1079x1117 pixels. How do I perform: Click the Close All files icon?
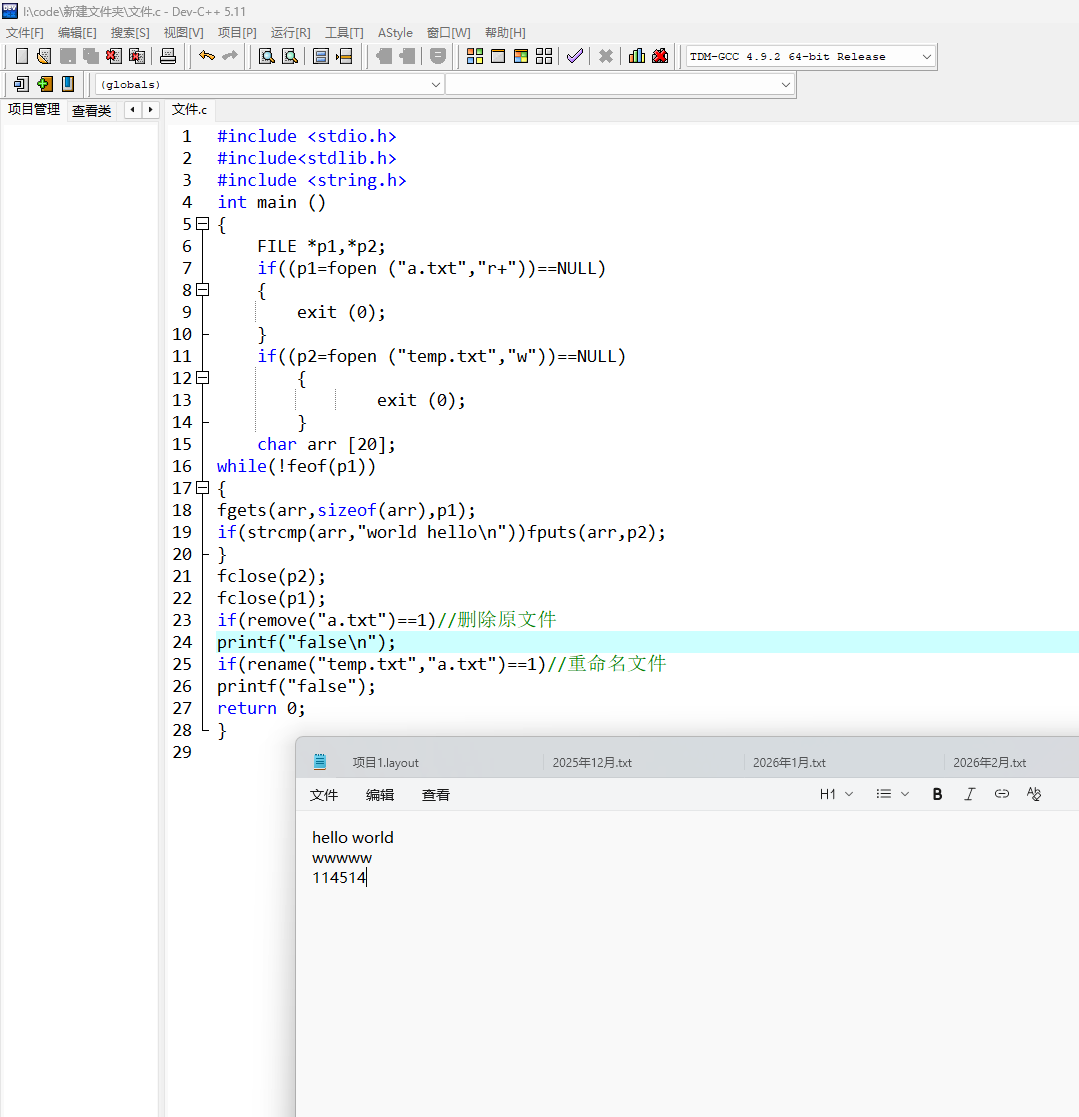[137, 56]
